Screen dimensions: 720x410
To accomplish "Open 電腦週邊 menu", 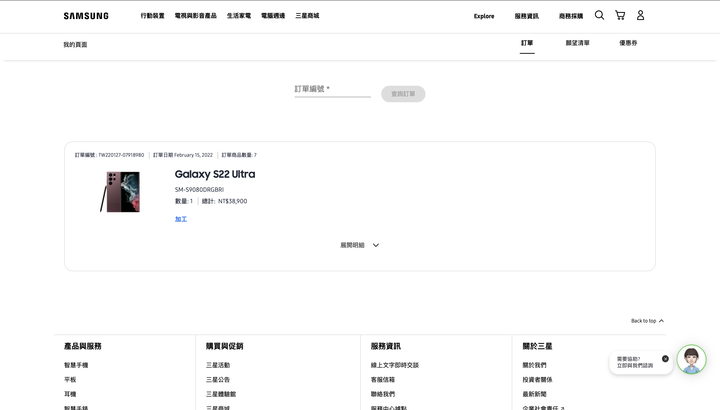I will (273, 16).
